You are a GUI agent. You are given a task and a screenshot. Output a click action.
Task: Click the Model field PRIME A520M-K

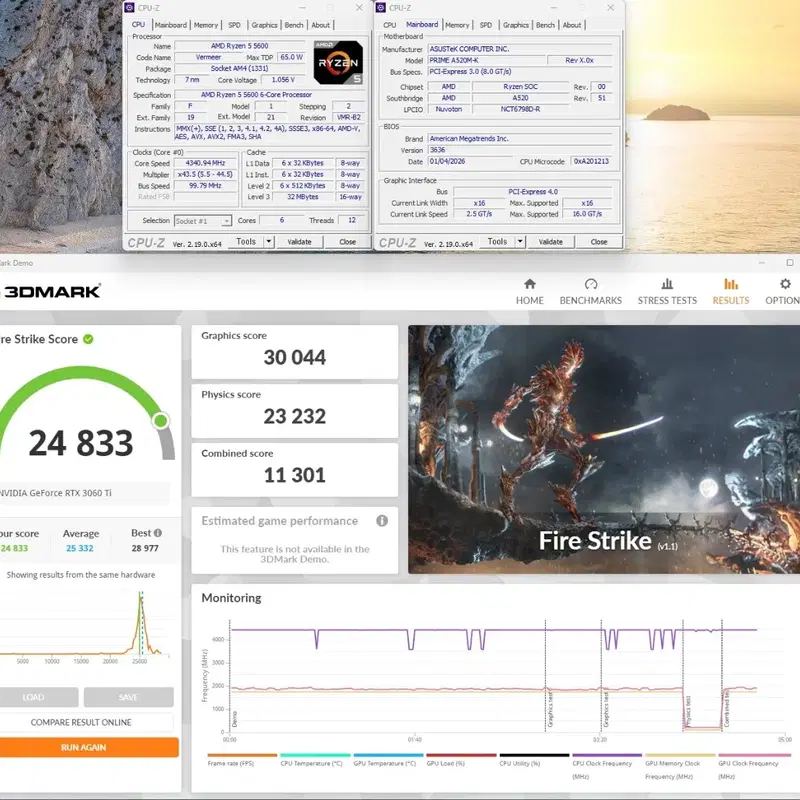[486, 60]
